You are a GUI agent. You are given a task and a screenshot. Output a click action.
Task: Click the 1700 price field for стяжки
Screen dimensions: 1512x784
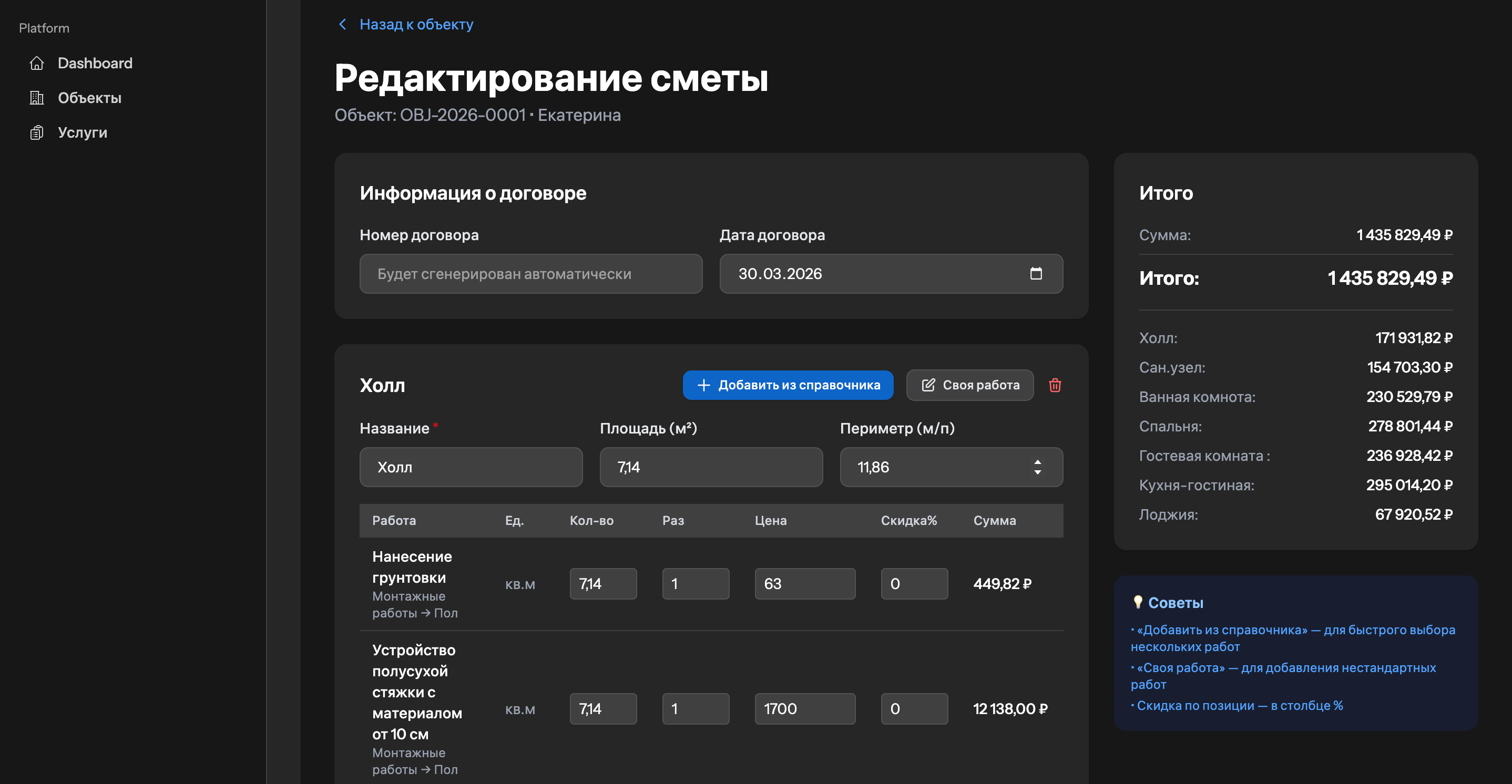805,709
